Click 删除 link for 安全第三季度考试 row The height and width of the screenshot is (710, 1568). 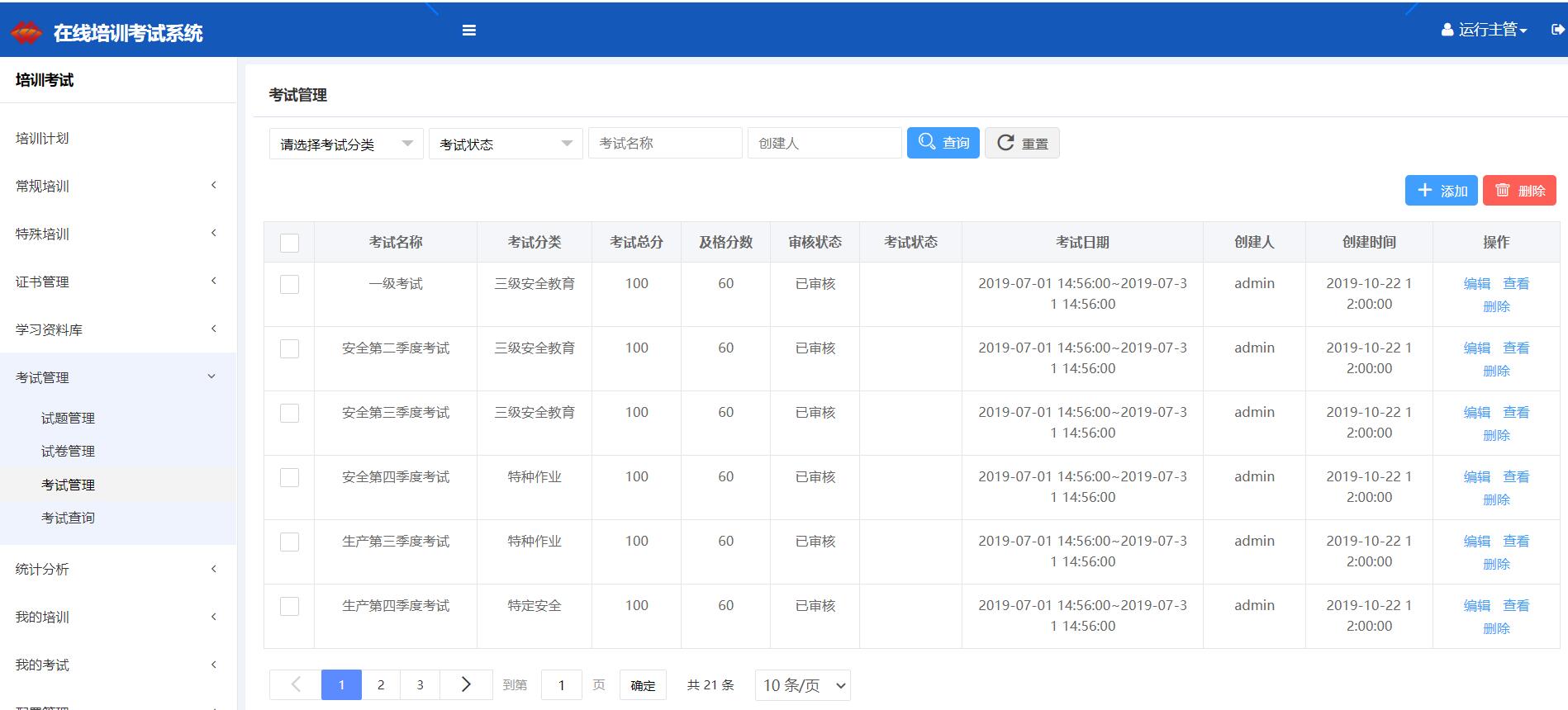pos(1496,435)
